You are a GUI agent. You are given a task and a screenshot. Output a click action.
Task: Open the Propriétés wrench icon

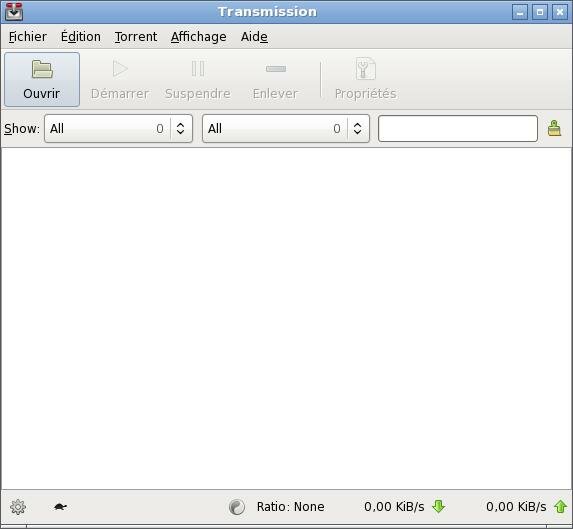tap(365, 69)
